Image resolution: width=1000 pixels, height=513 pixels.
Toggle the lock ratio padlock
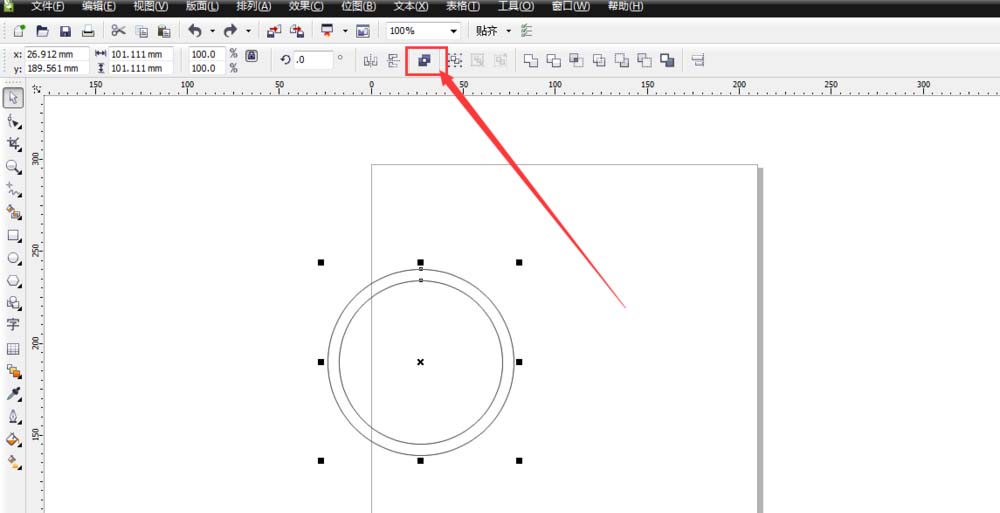pos(252,56)
